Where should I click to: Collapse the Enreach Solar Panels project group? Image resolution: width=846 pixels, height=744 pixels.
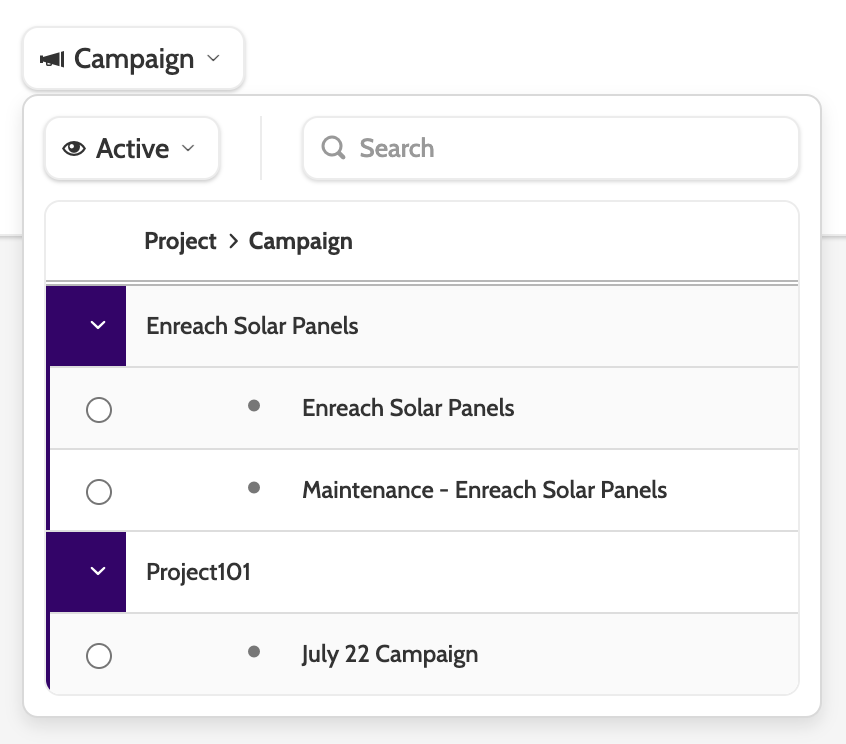click(98, 325)
